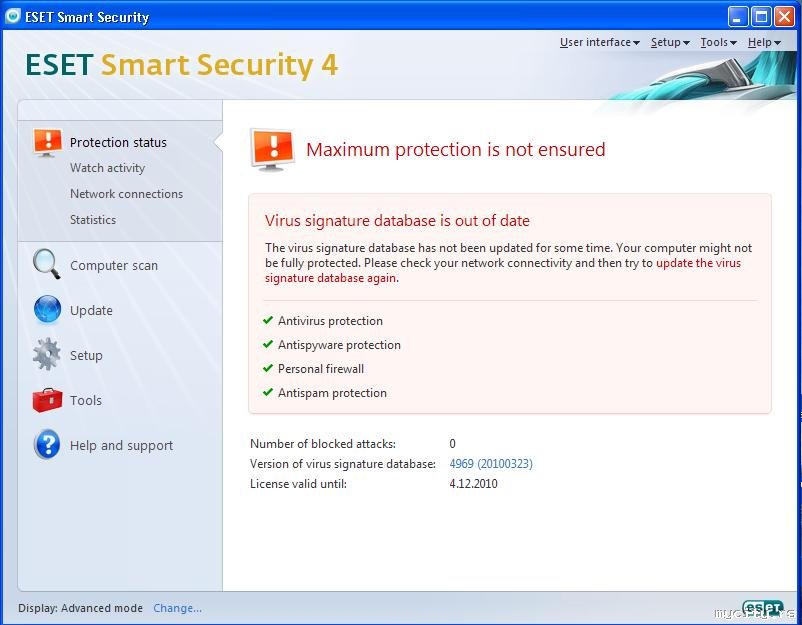Select Protection status in sidebar
Screen dimensions: 802x625
point(118,143)
